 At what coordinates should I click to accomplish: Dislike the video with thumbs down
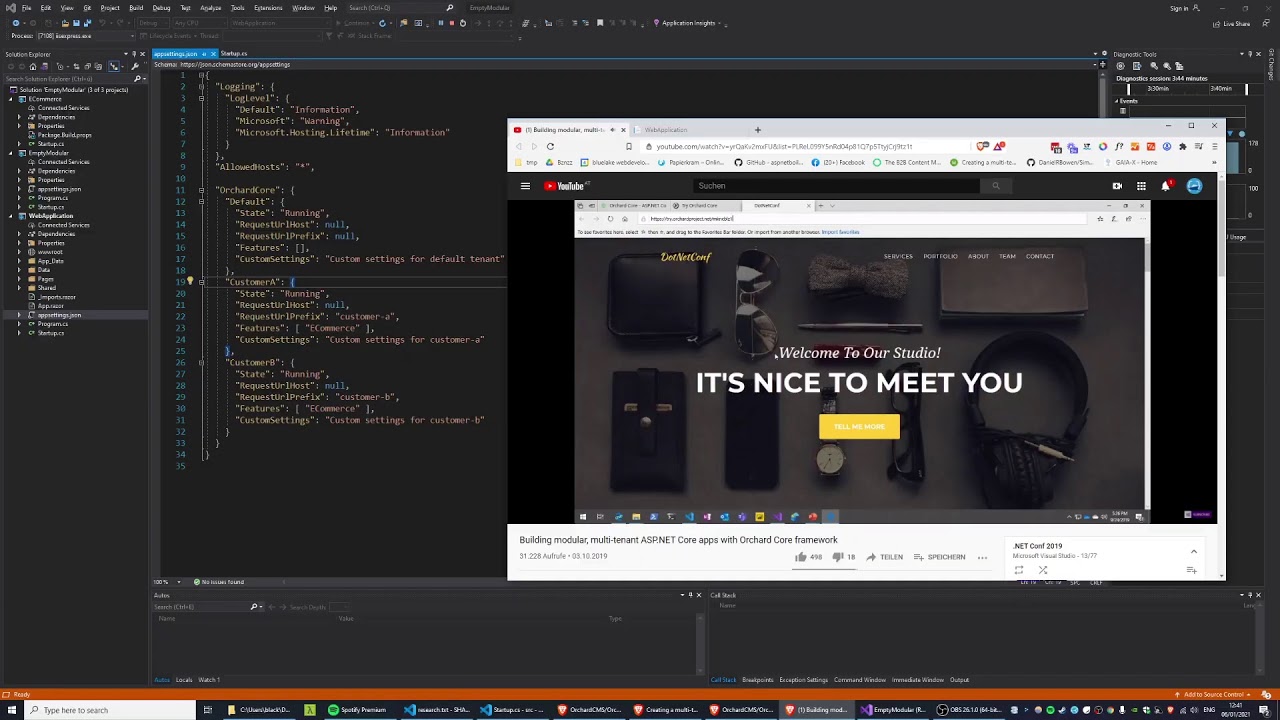pos(844,557)
